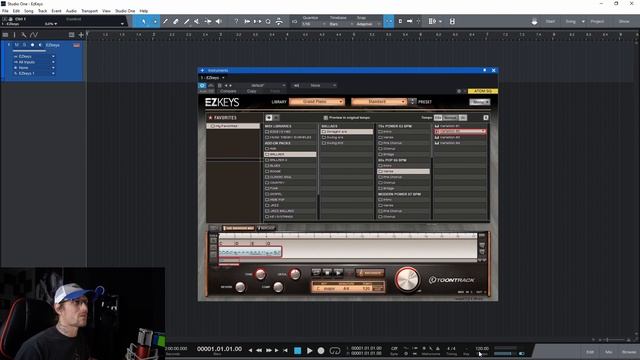Image resolution: width=640 pixels, height=360 pixels.
Task: Click the rewind button in transport
Action: [x=259, y=351]
